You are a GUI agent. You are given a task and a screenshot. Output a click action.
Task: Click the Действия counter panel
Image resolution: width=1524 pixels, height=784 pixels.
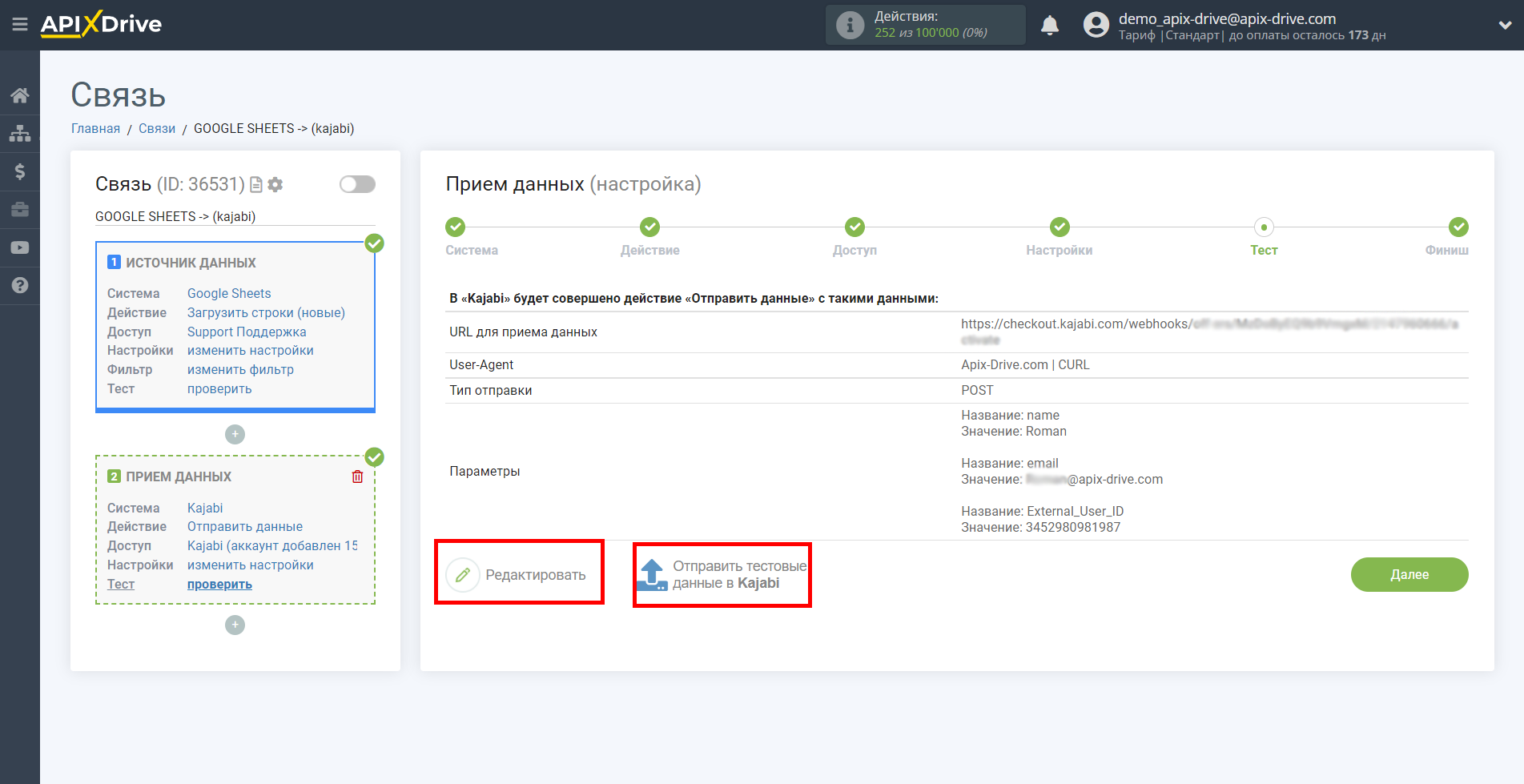point(926,25)
